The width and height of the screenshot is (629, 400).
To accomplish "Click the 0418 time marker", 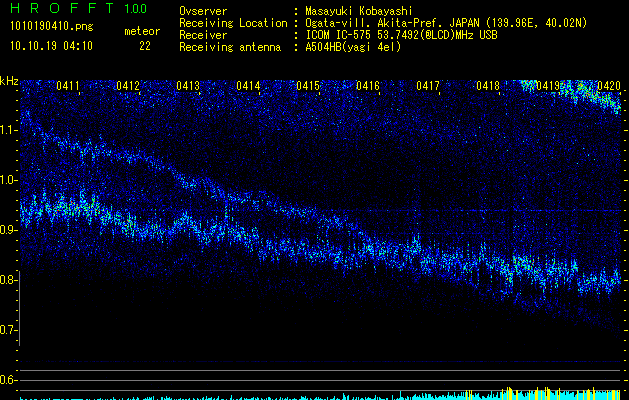I will coord(488,86).
